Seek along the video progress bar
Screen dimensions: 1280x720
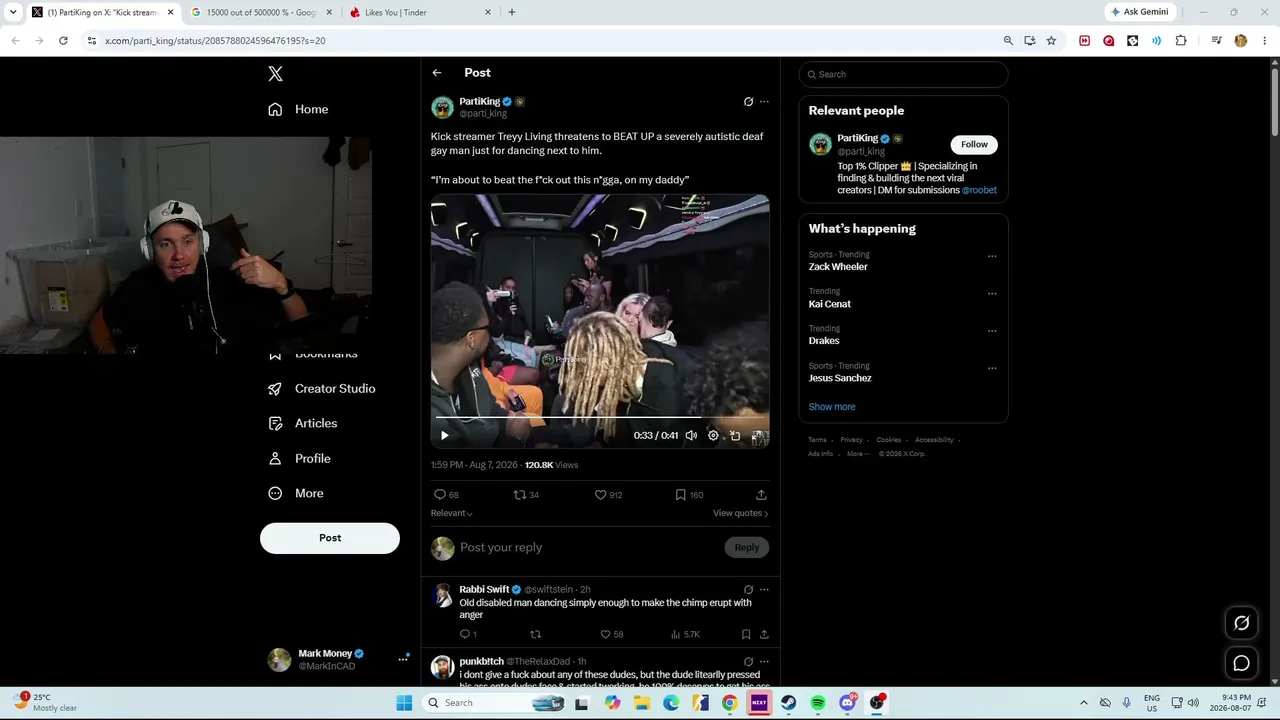pos(600,417)
